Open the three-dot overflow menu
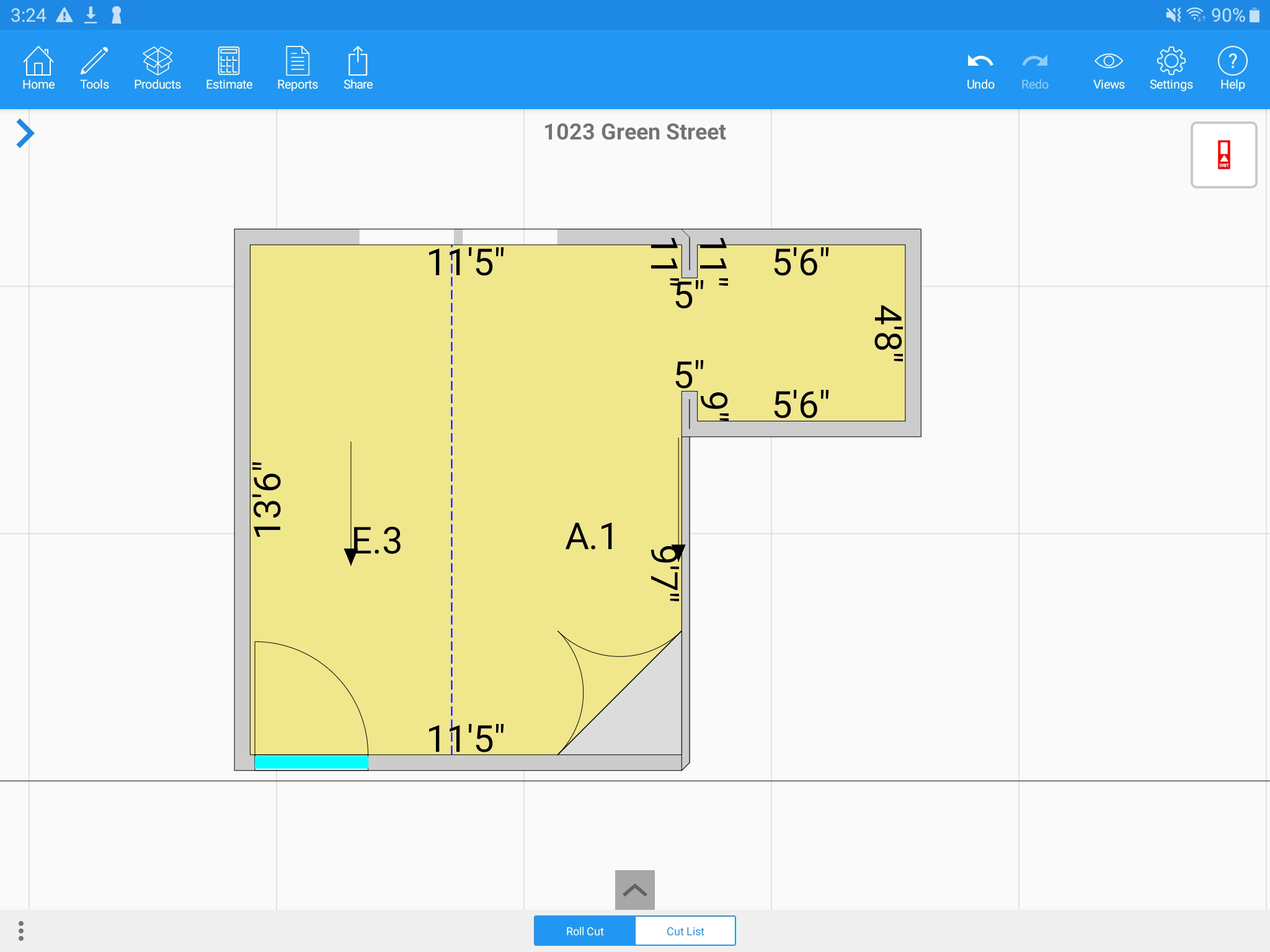Screen dimensions: 1270x952 (x=21, y=930)
